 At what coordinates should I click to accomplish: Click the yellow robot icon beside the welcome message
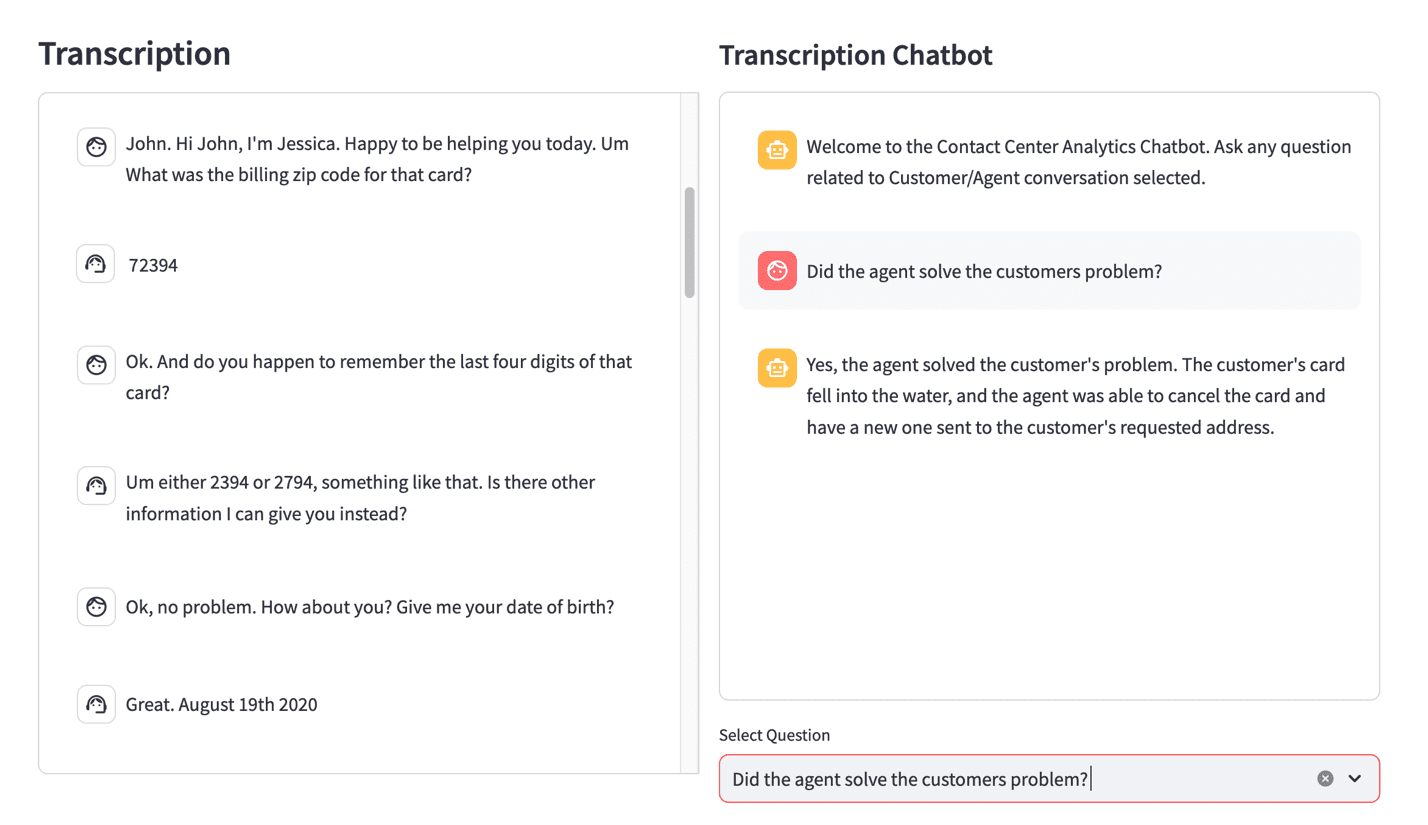(x=777, y=150)
